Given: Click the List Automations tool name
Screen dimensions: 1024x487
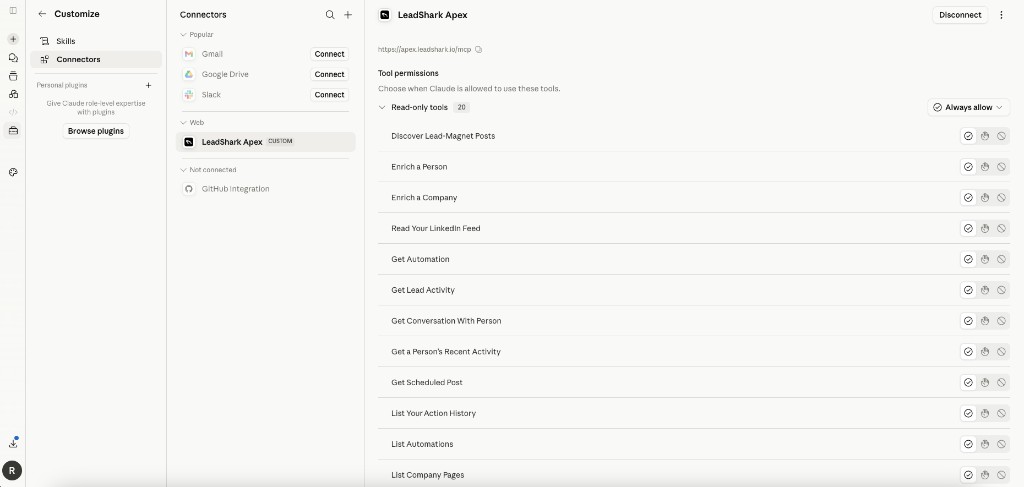Looking at the screenshot, I should point(422,444).
